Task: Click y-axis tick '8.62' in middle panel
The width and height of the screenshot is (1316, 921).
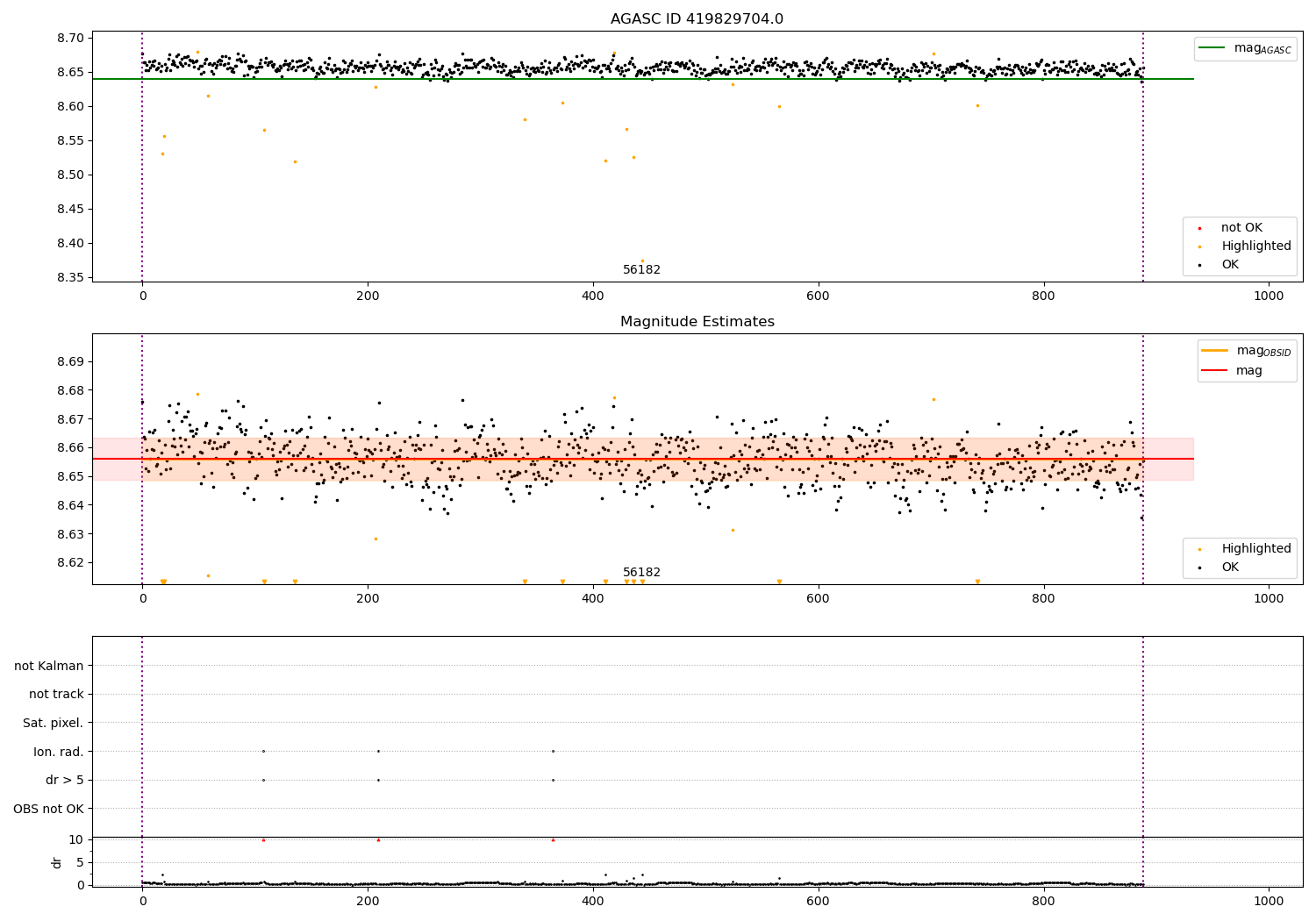Action: pyautogui.click(x=72, y=563)
